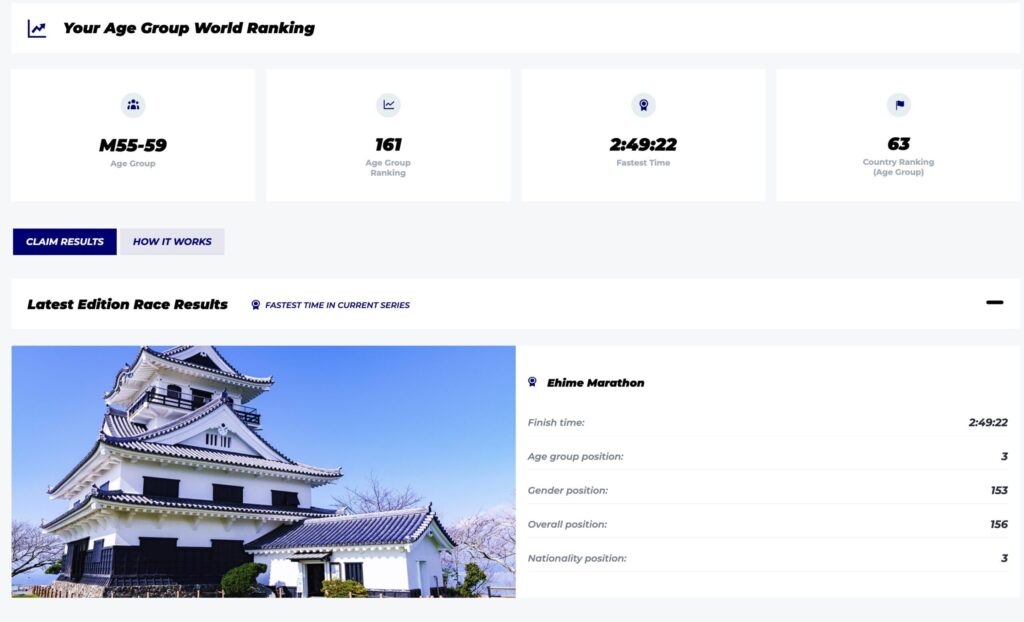
Task: Click the trend chart icon beside the page title
Action: (37, 29)
